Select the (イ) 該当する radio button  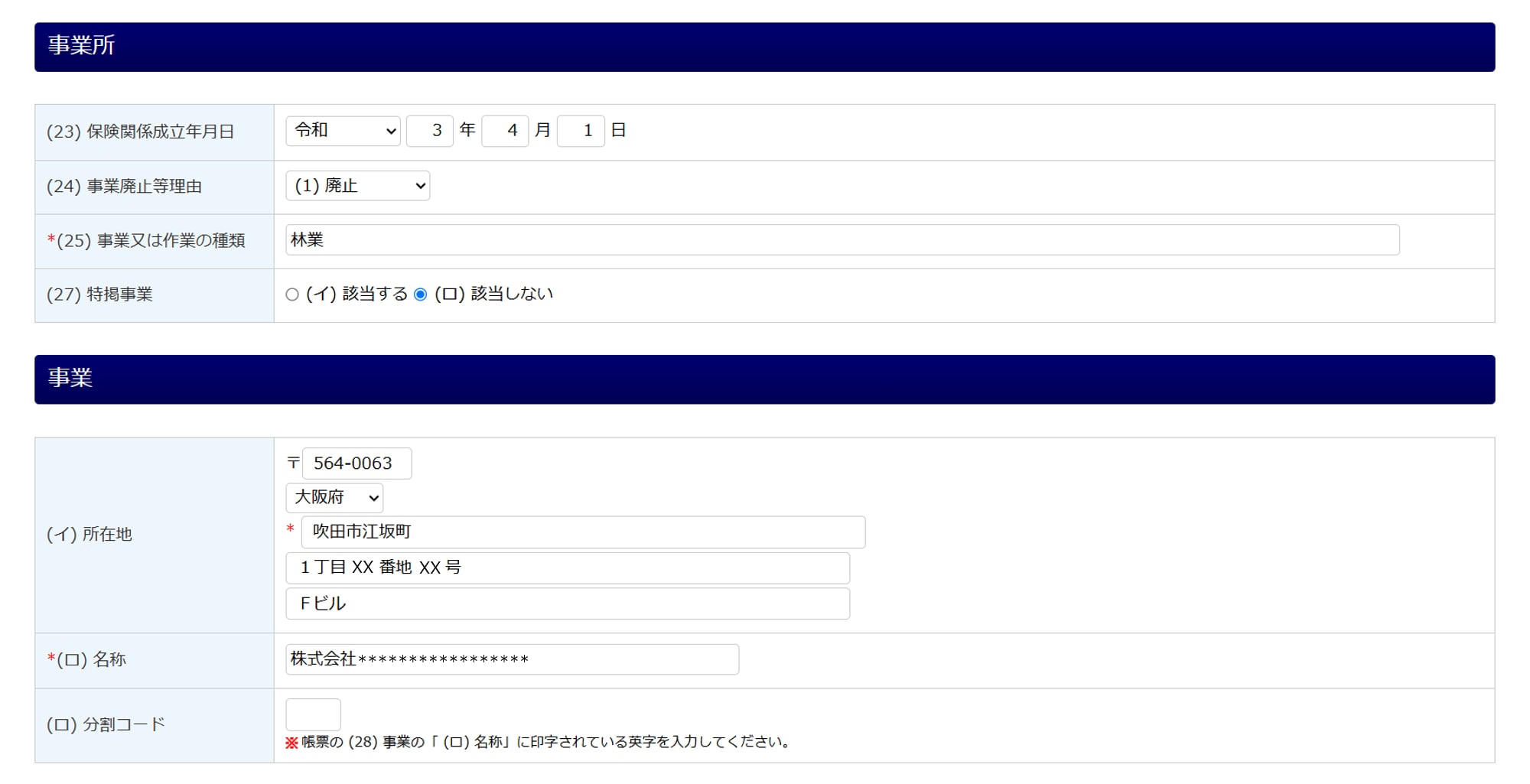pos(292,294)
